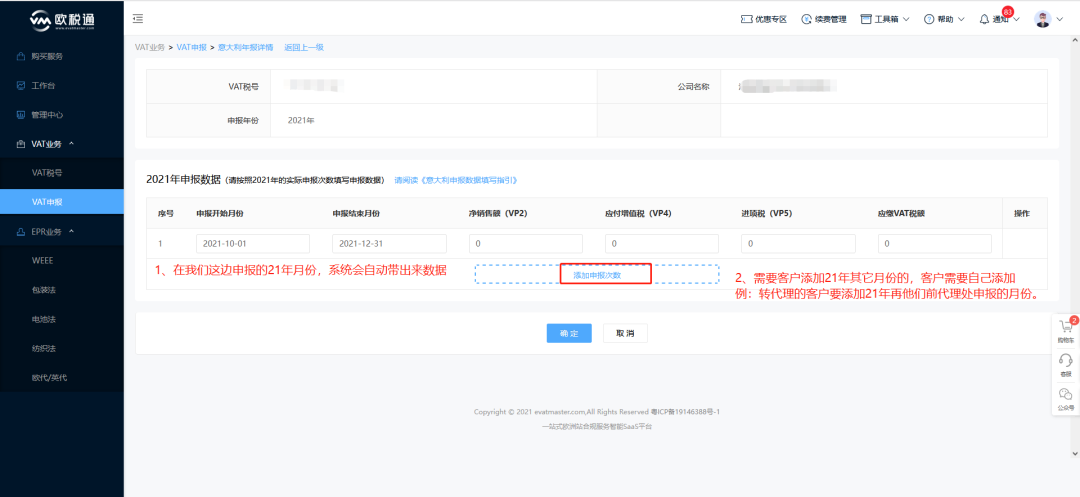This screenshot has width=1080, height=497.
Task: Click the 净销售额 (VP2) input
Action: pyautogui.click(x=526, y=244)
